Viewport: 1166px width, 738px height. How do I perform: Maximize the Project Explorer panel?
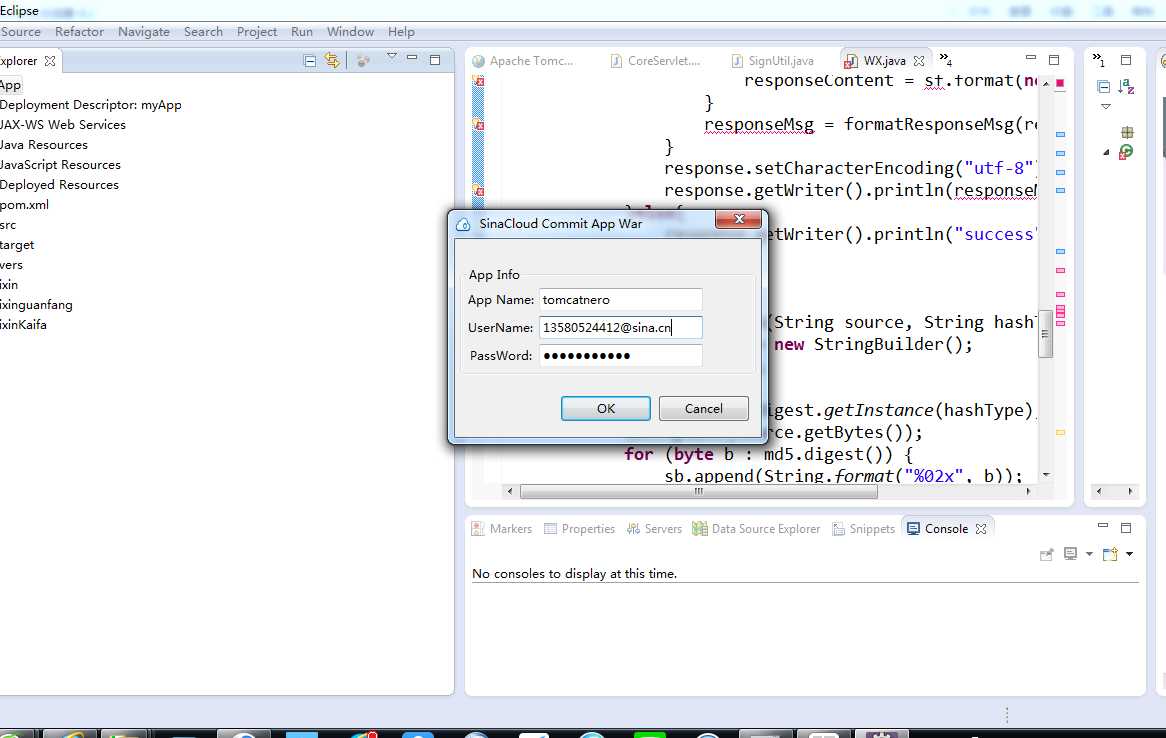tap(435, 60)
